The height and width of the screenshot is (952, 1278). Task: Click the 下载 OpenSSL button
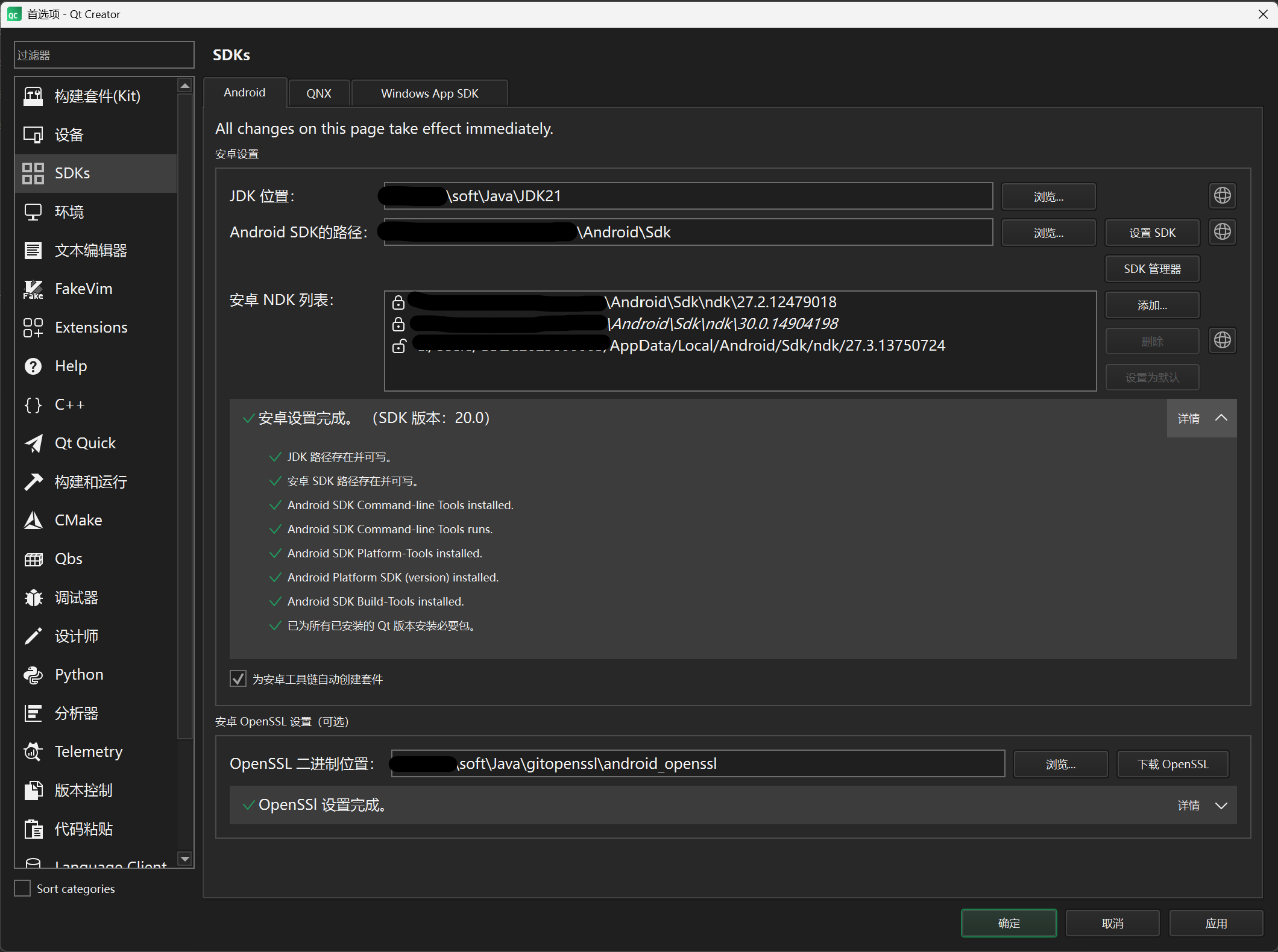(1172, 763)
